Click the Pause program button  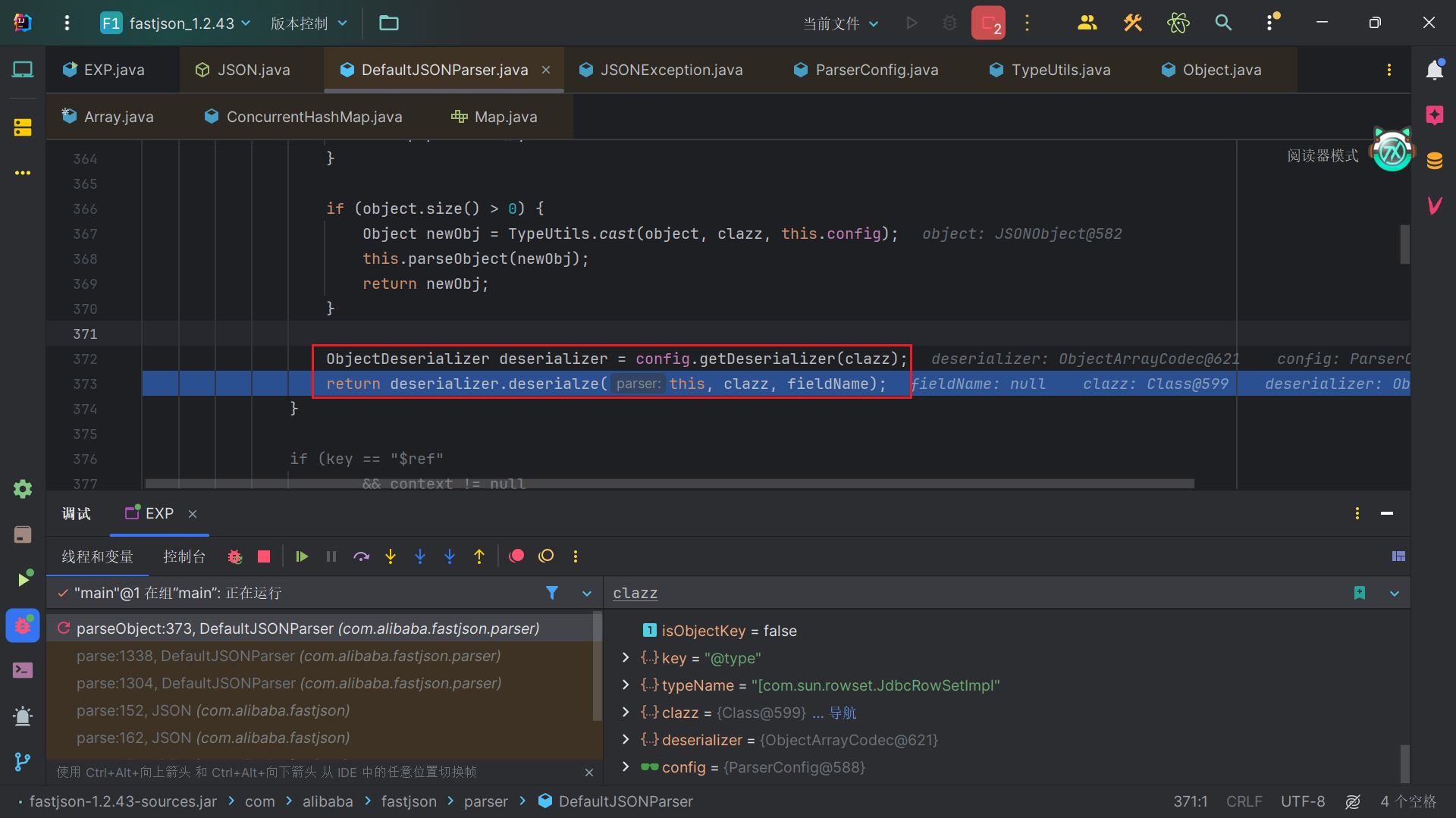click(x=331, y=556)
